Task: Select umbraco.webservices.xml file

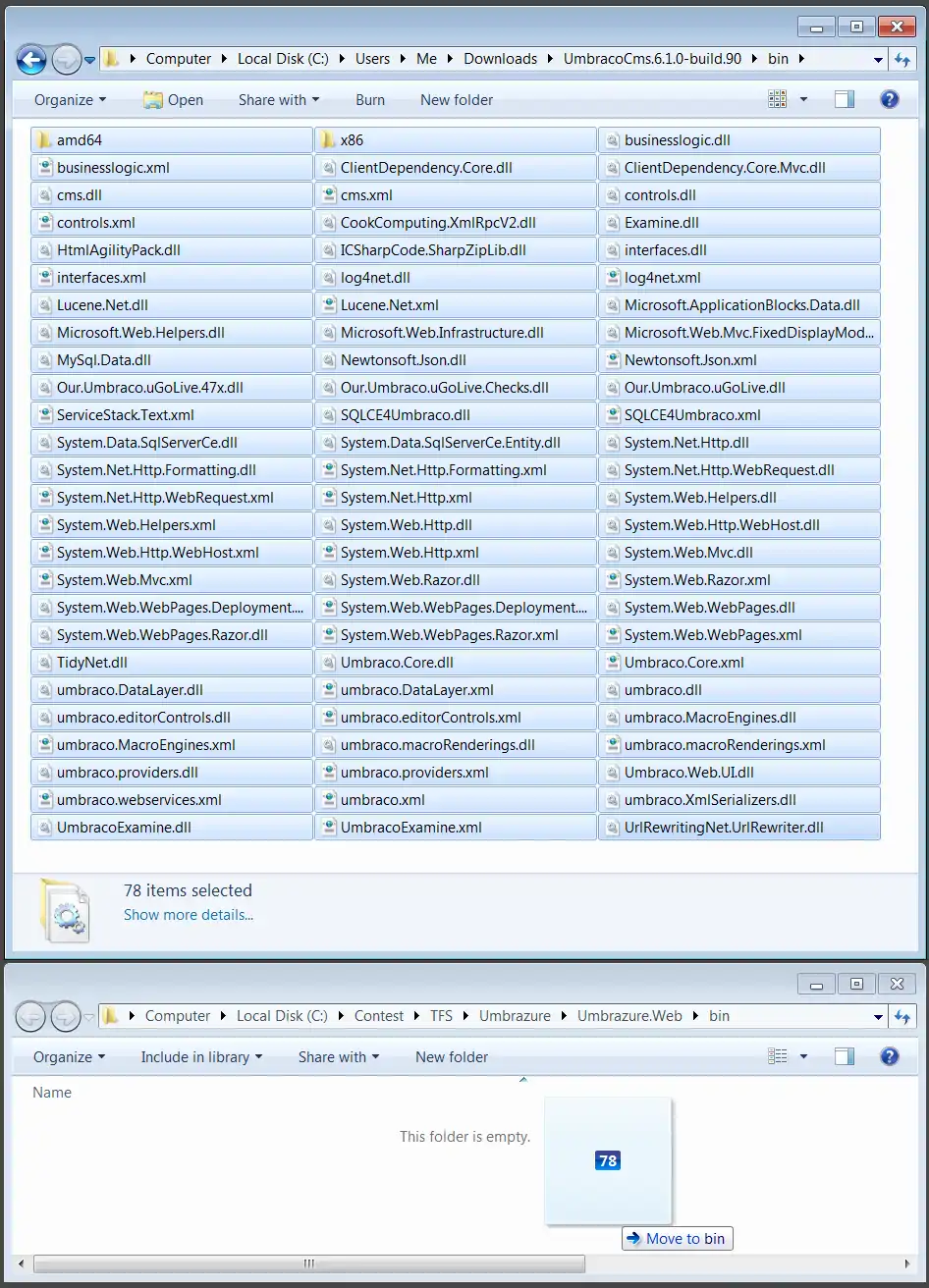Action: tap(172, 800)
